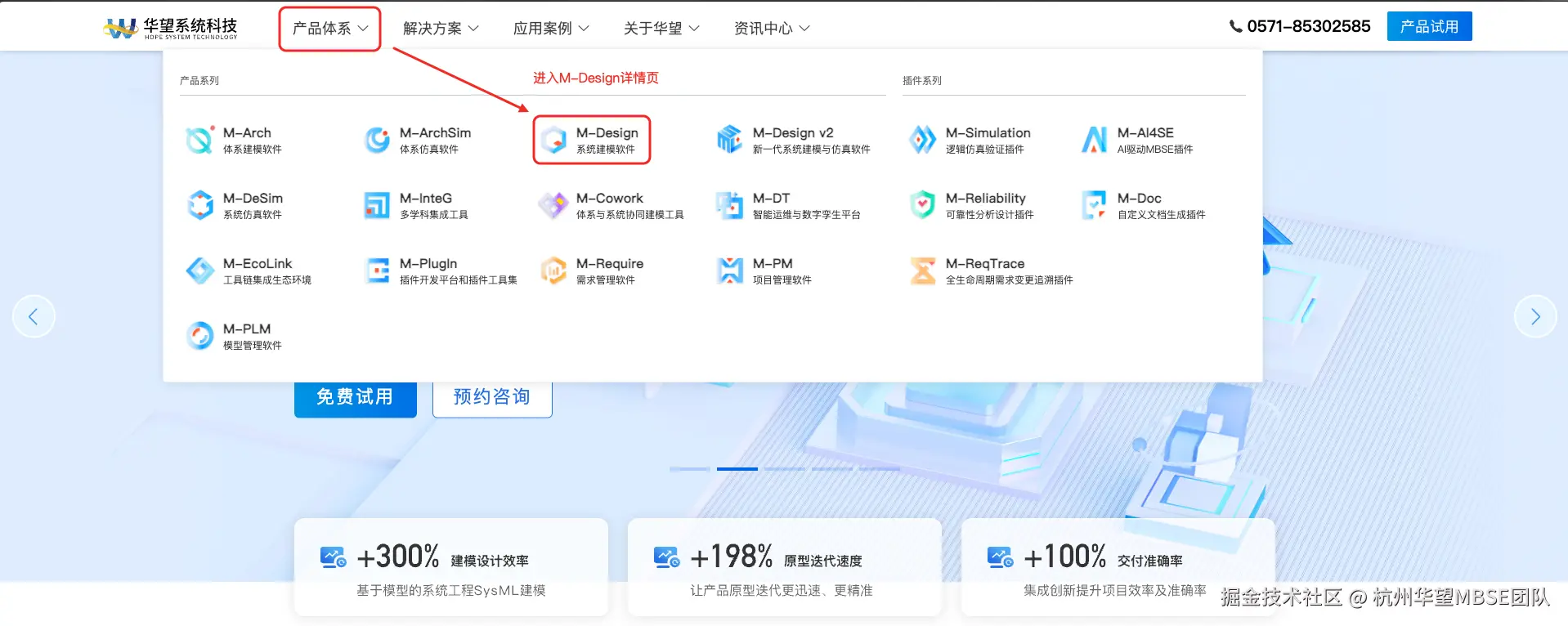1568x626 pixels.
Task: Select the third carousel indicator bar
Action: 785,469
